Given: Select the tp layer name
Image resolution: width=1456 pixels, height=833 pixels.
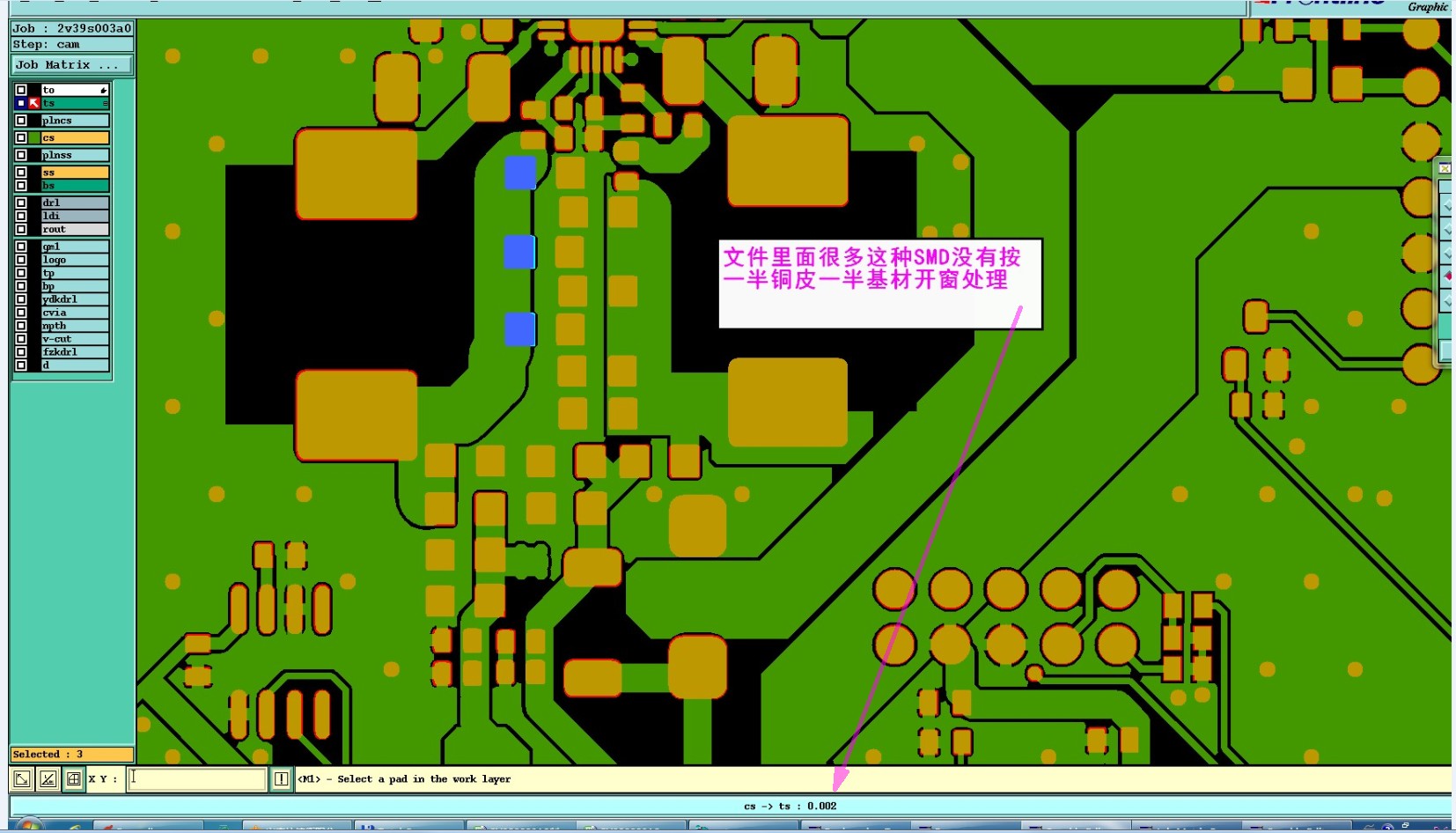Looking at the screenshot, I should click(x=75, y=273).
